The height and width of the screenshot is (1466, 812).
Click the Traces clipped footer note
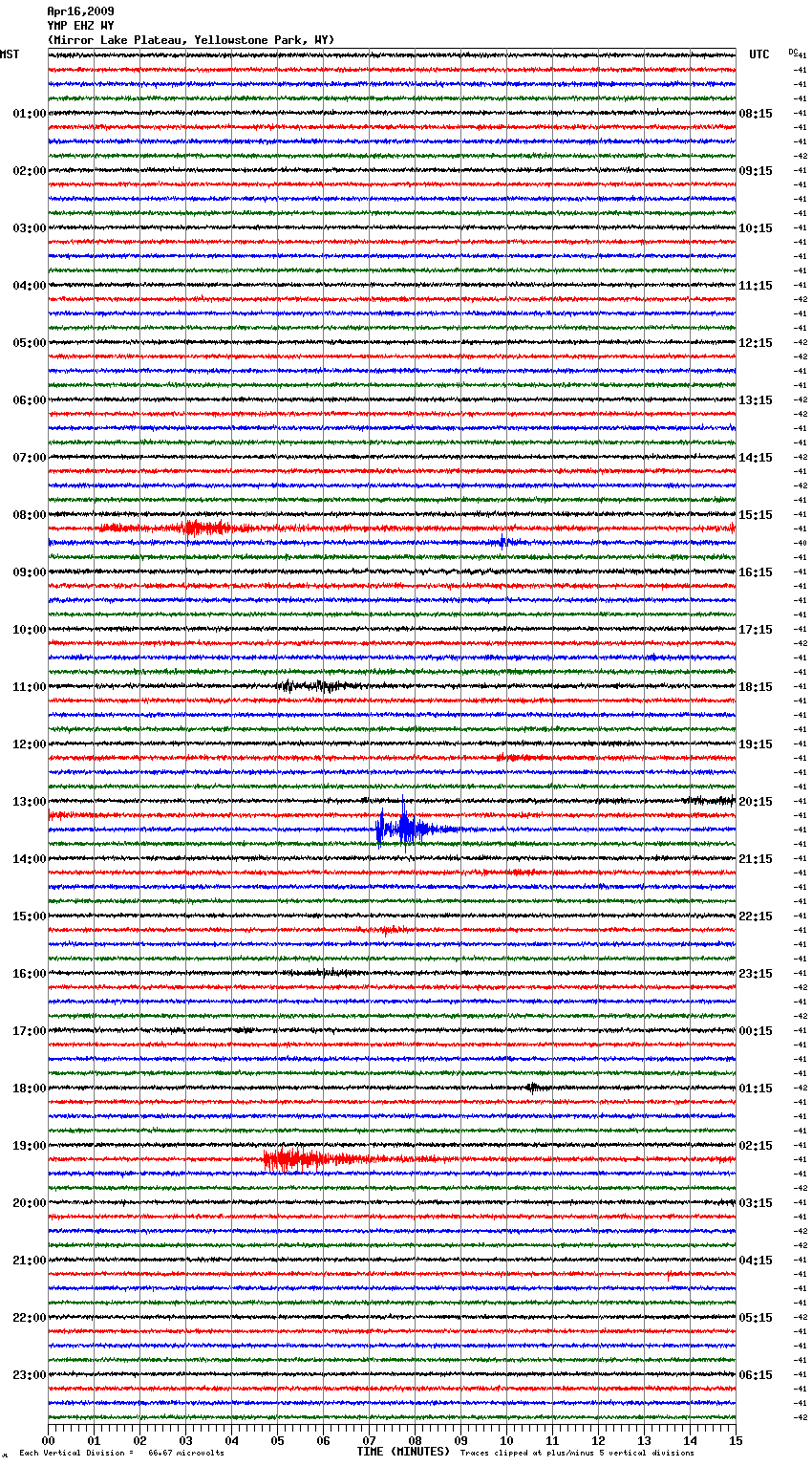[x=577, y=1453]
